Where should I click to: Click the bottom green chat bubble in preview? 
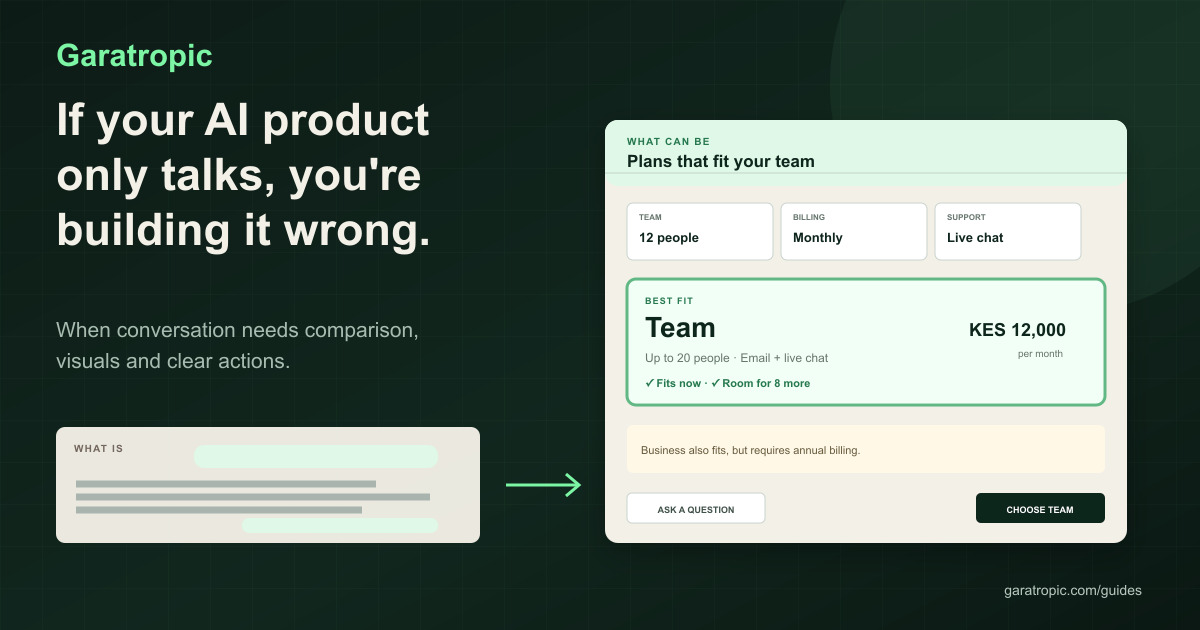[340, 525]
